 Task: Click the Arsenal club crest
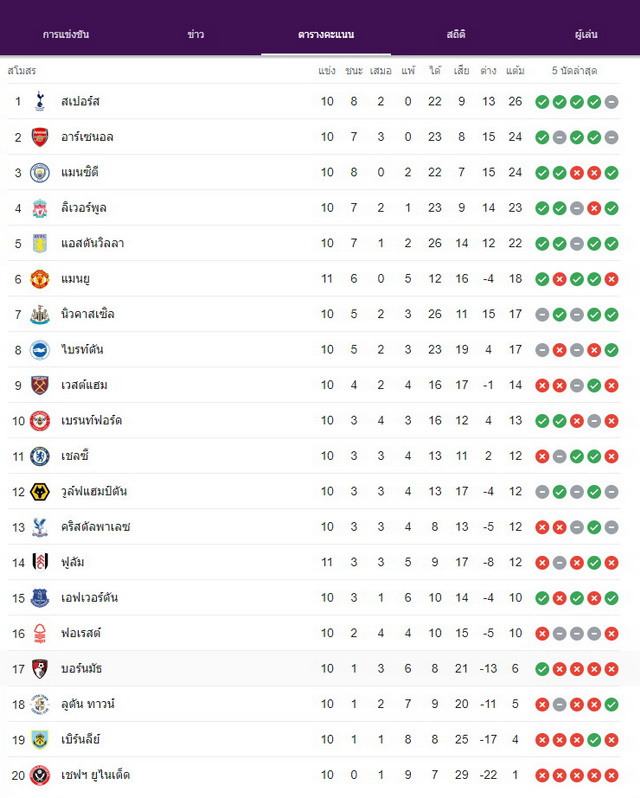[40, 137]
